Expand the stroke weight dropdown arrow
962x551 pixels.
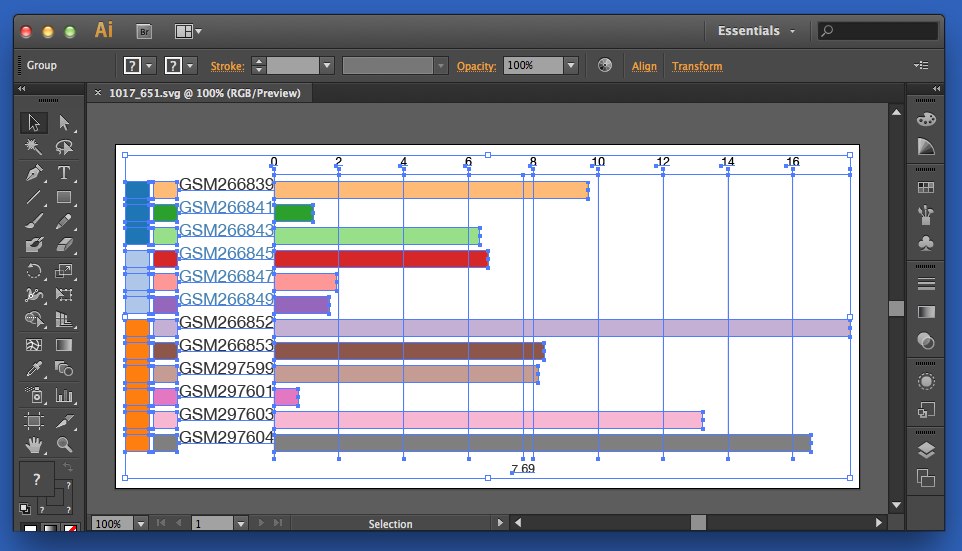point(326,65)
